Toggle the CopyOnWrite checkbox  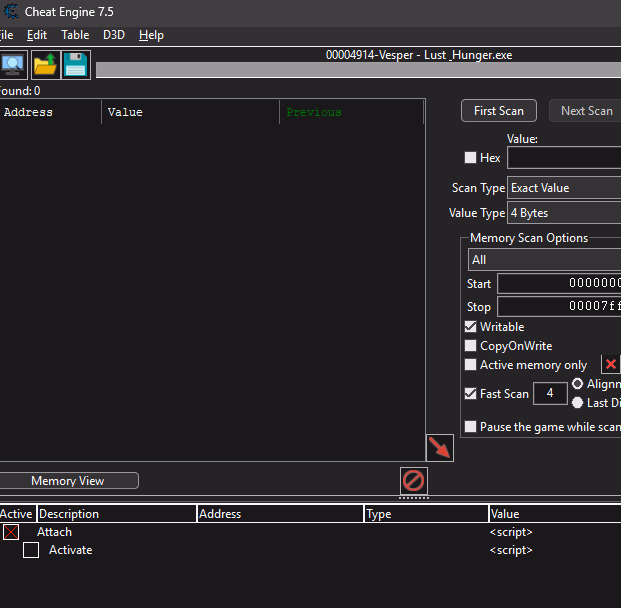click(x=471, y=346)
